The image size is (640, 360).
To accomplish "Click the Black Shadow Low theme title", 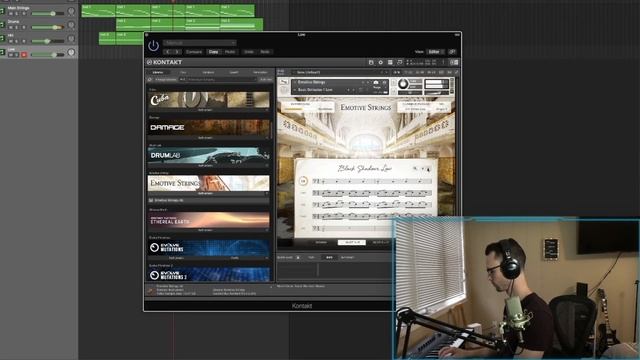I will pos(364,168).
